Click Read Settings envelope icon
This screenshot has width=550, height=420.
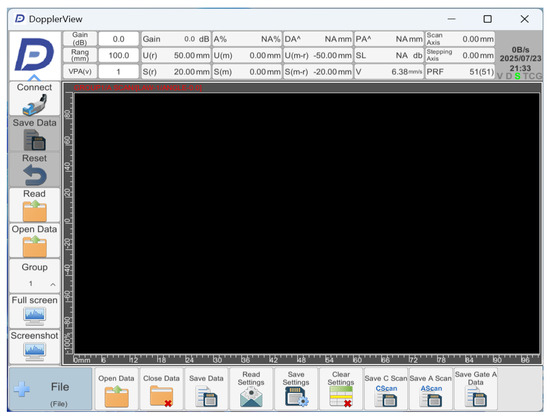[x=251, y=397]
